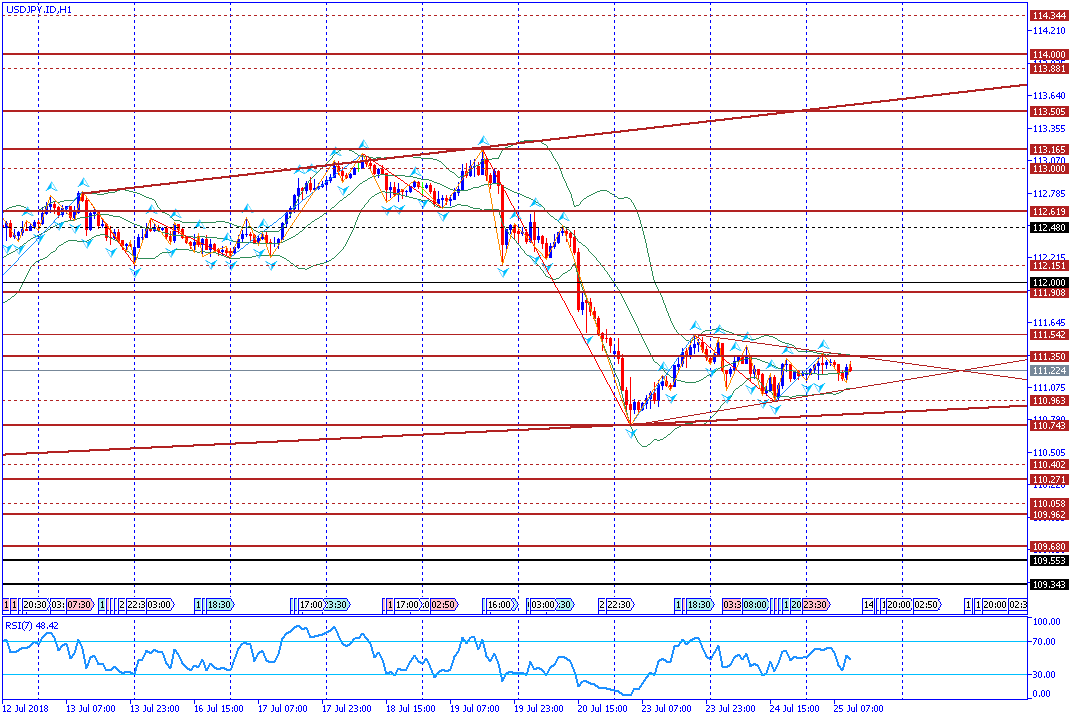This screenshot has width=1080, height=720.
Task: Select the 110.963 price level label
Action: [x=1048, y=400]
